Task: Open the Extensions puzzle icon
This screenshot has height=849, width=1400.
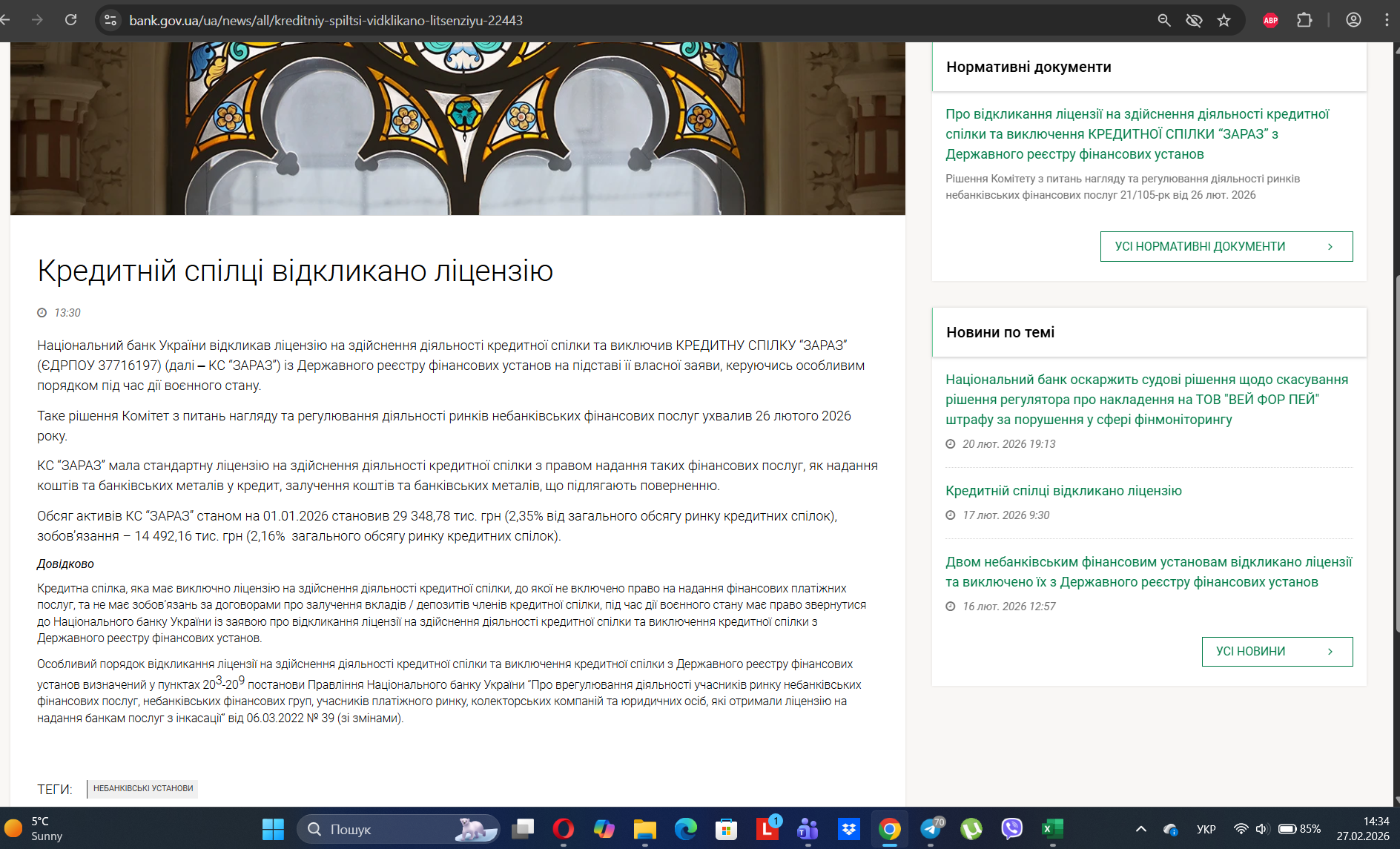Action: pos(1304,20)
